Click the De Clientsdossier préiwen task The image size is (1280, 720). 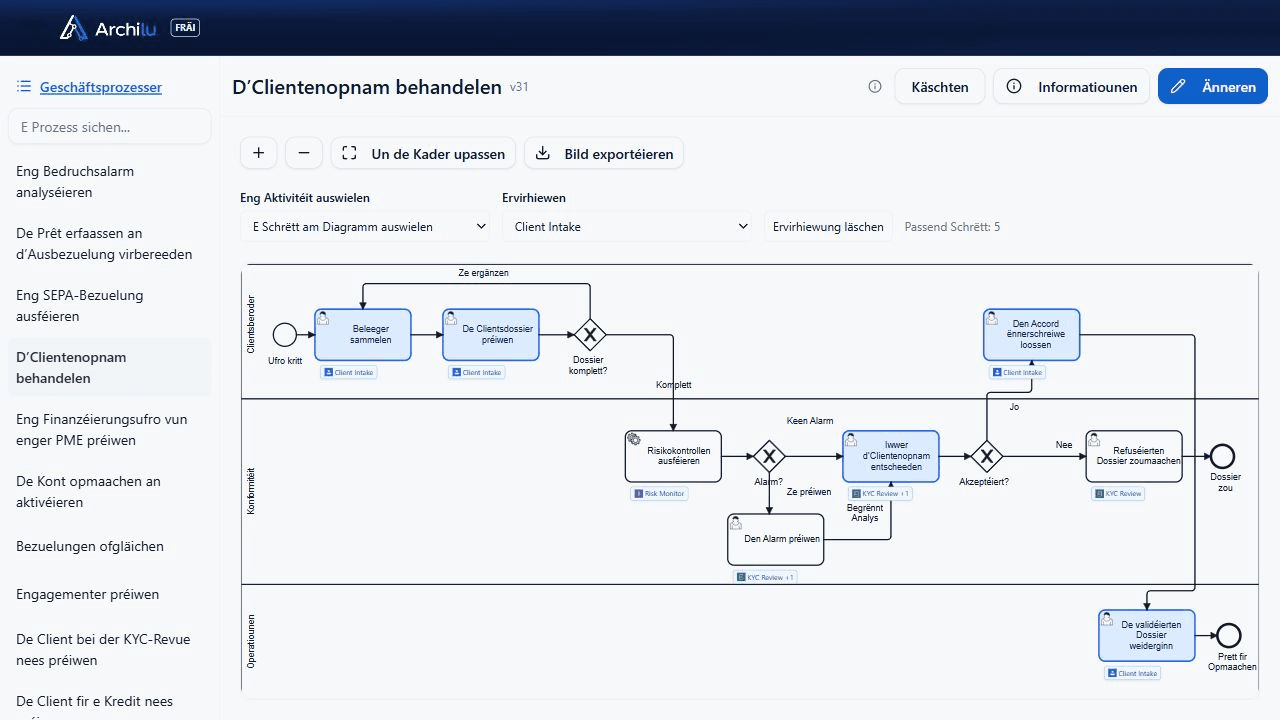(x=491, y=334)
